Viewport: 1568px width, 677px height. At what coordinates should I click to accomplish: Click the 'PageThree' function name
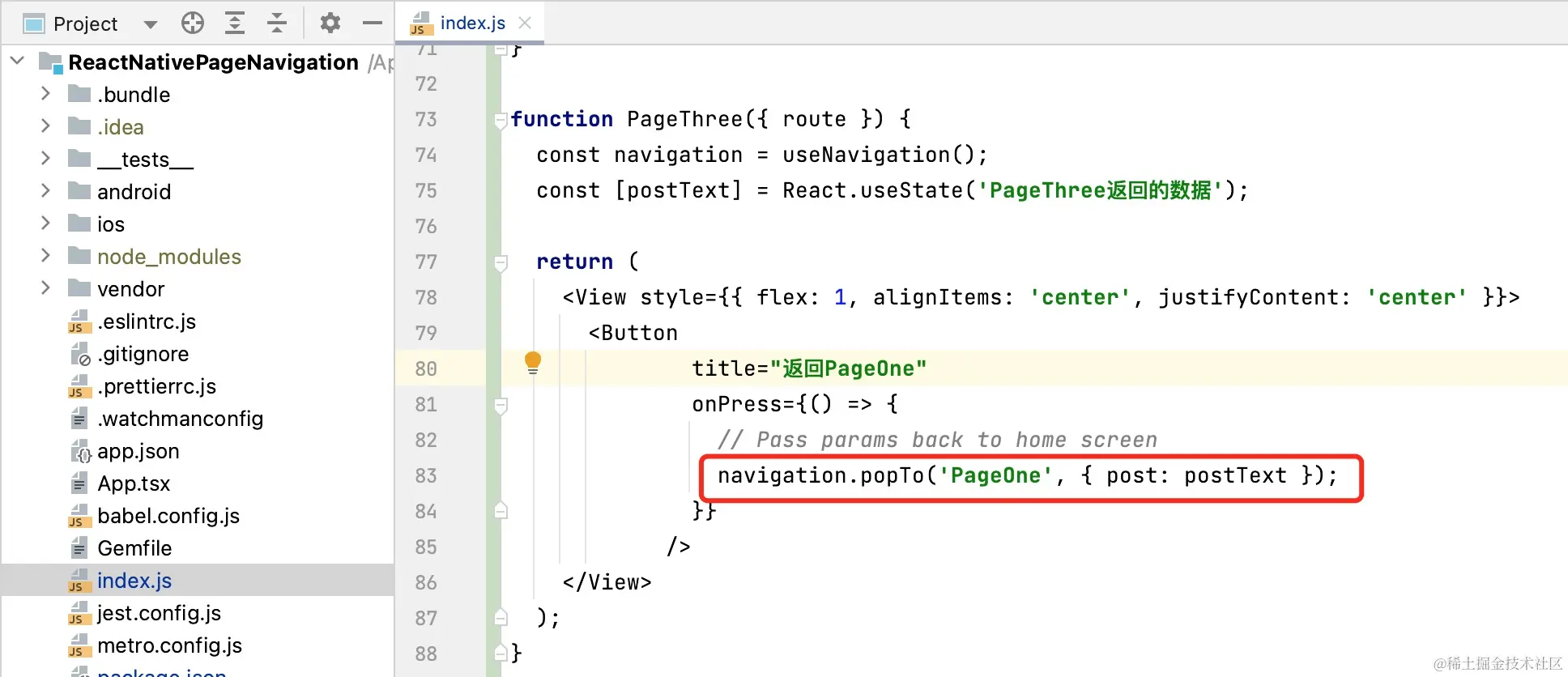685,119
